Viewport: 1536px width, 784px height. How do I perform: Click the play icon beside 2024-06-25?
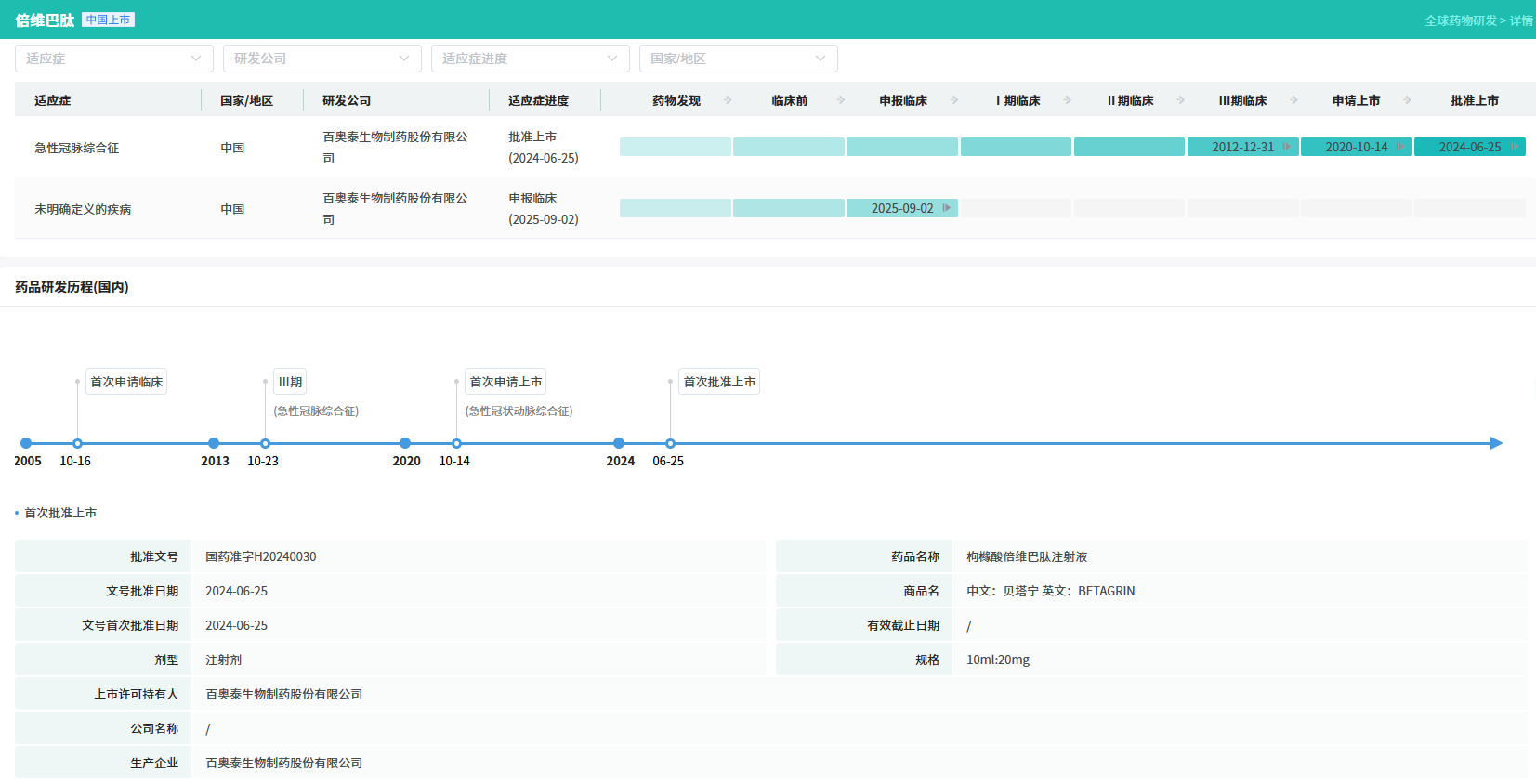coord(1515,147)
